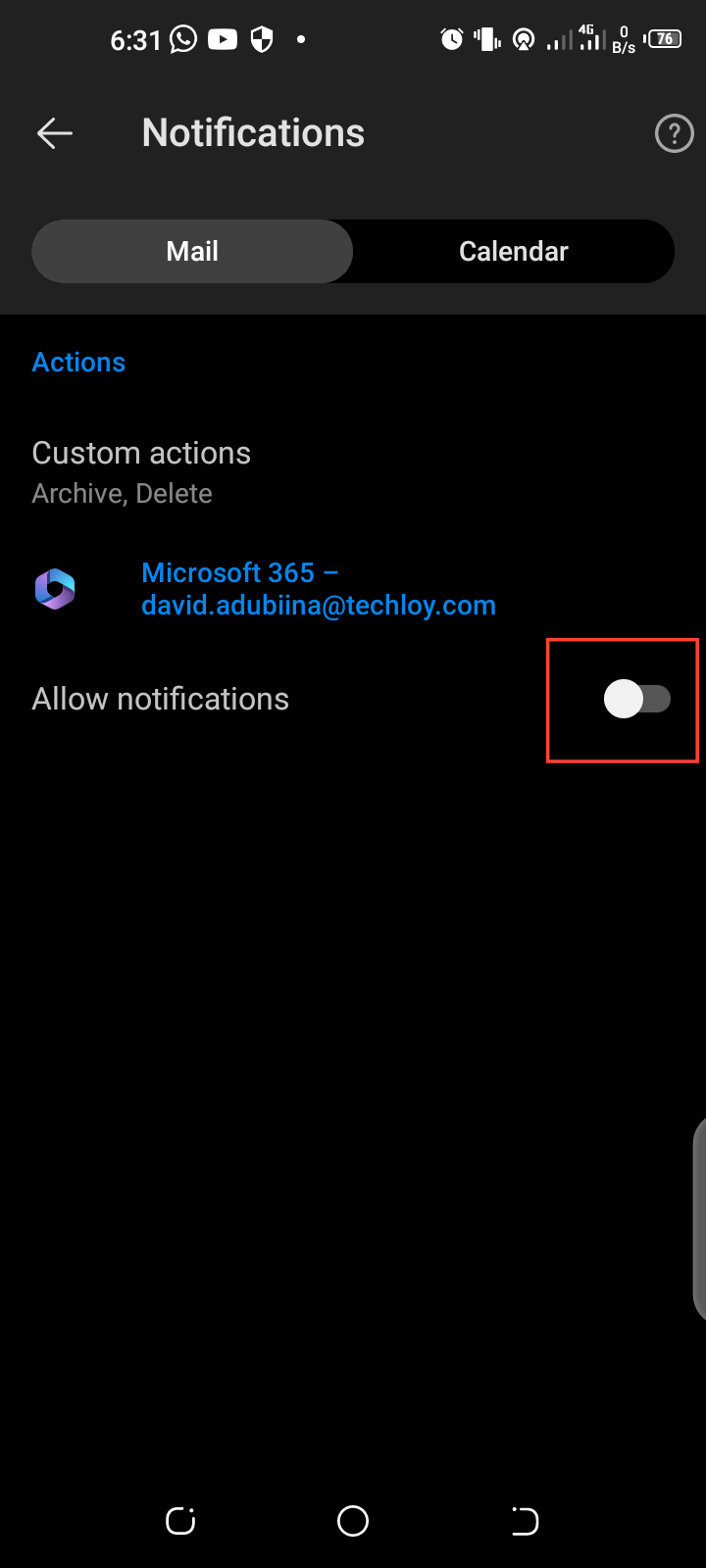This screenshot has width=706, height=1568.
Task: Tap the WhatsApp status bar icon
Action: (183, 39)
